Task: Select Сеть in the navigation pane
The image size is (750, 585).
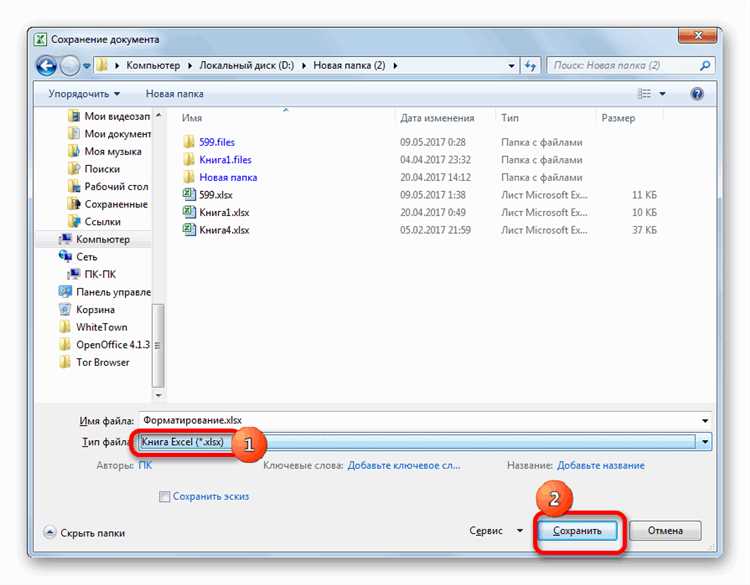Action: pos(78,257)
